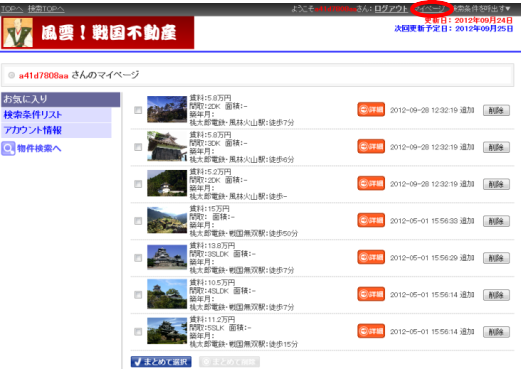Click the 2012-05-01 15:56:33 追加 timestamp
The image size is (521, 369).
432,221
